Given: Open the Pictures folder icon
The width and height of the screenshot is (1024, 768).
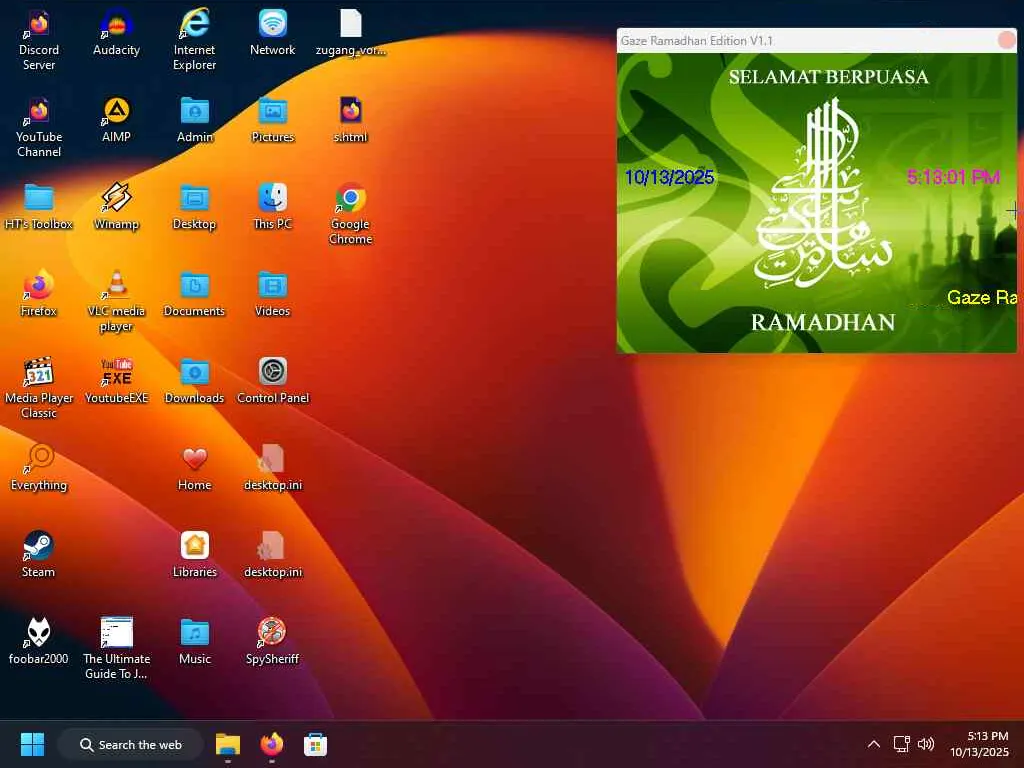Looking at the screenshot, I should [x=272, y=120].
